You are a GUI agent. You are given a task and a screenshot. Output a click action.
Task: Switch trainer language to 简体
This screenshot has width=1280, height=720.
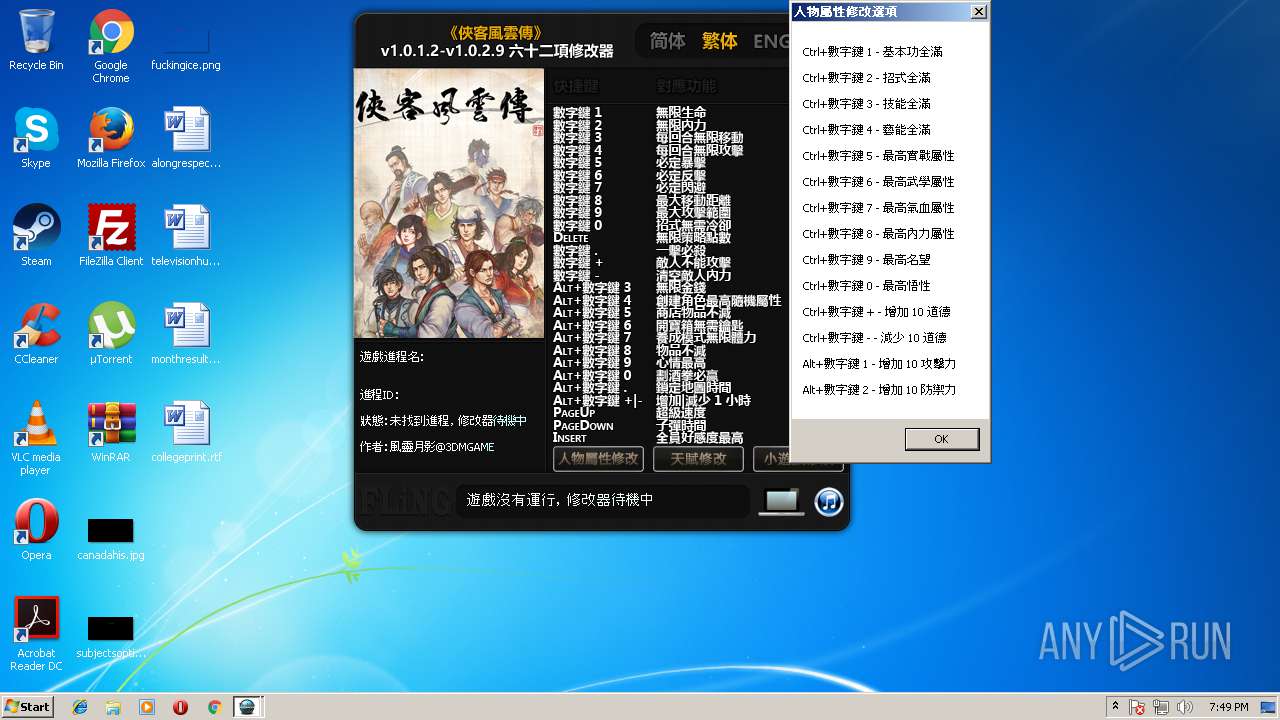667,41
